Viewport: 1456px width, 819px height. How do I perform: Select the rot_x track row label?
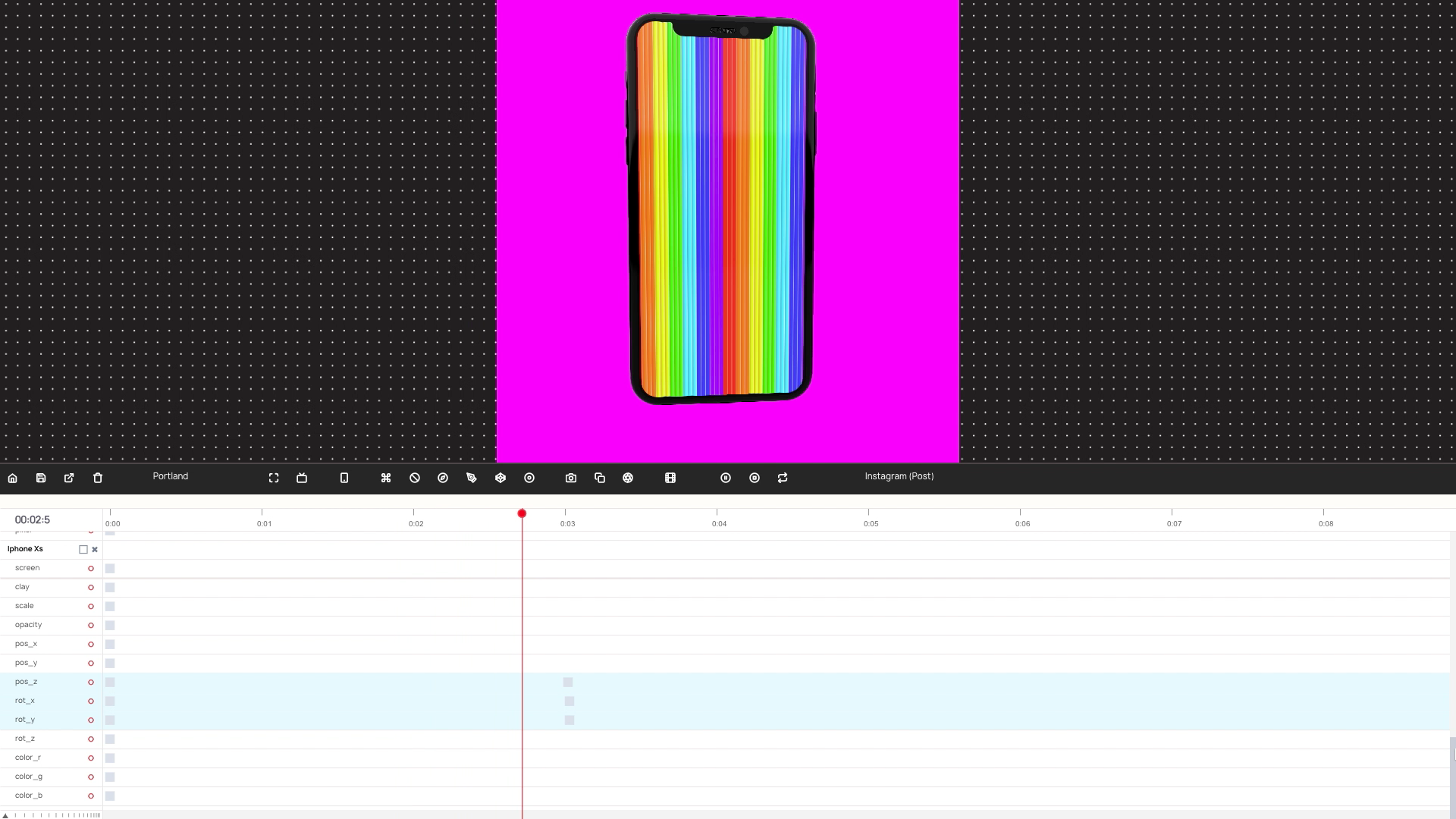click(x=25, y=701)
